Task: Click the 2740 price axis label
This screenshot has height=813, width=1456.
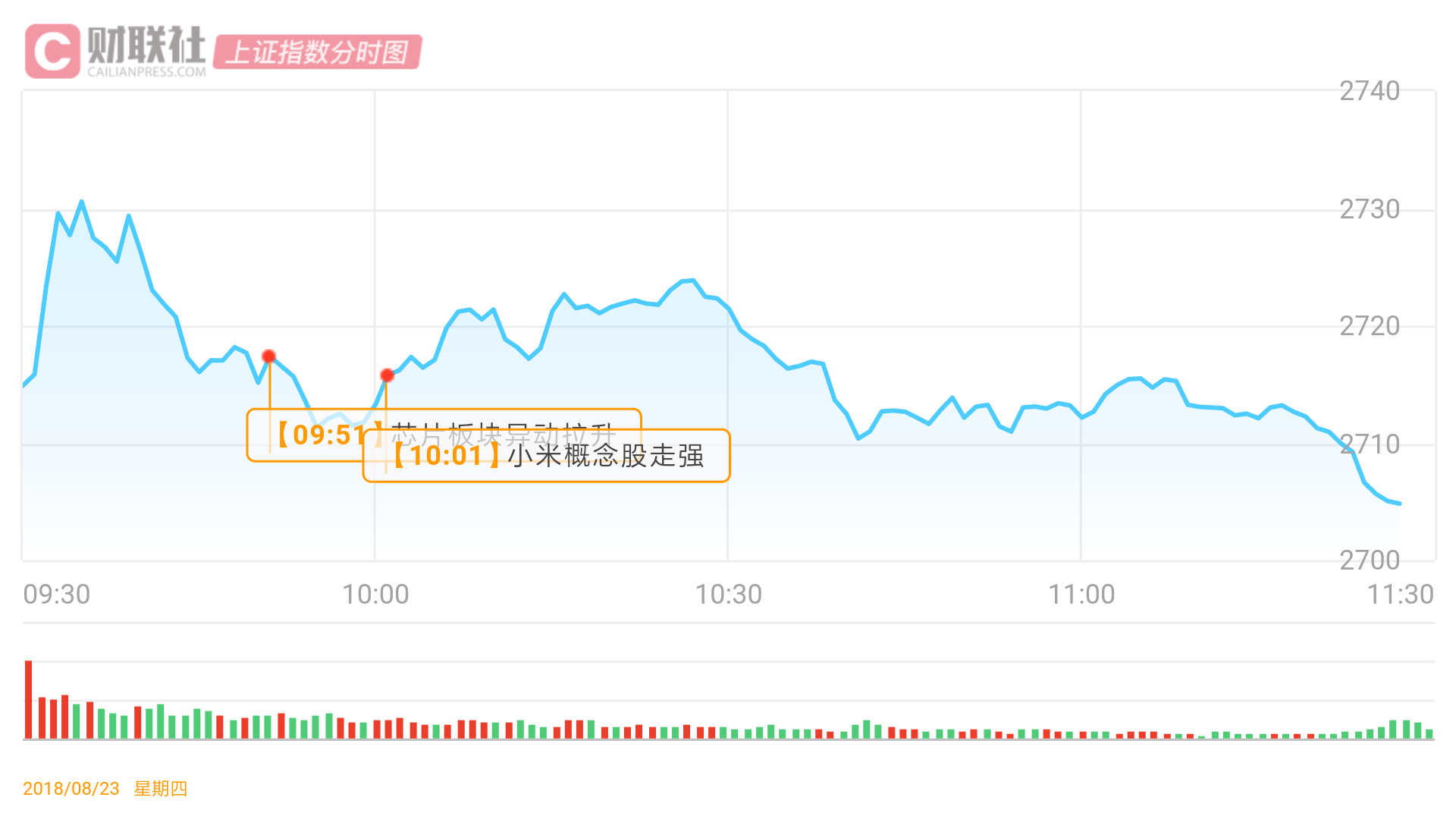Action: click(x=1370, y=91)
